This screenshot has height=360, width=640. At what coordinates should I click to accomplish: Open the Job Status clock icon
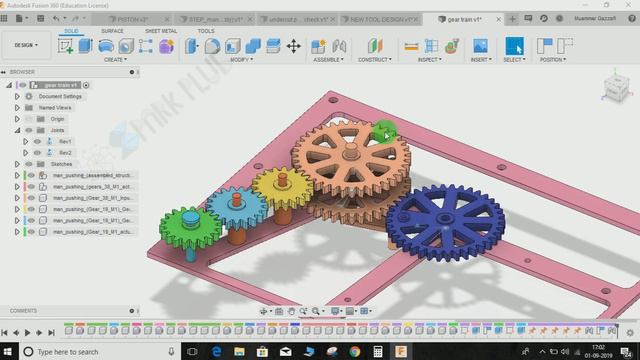pyautogui.click(x=560, y=18)
